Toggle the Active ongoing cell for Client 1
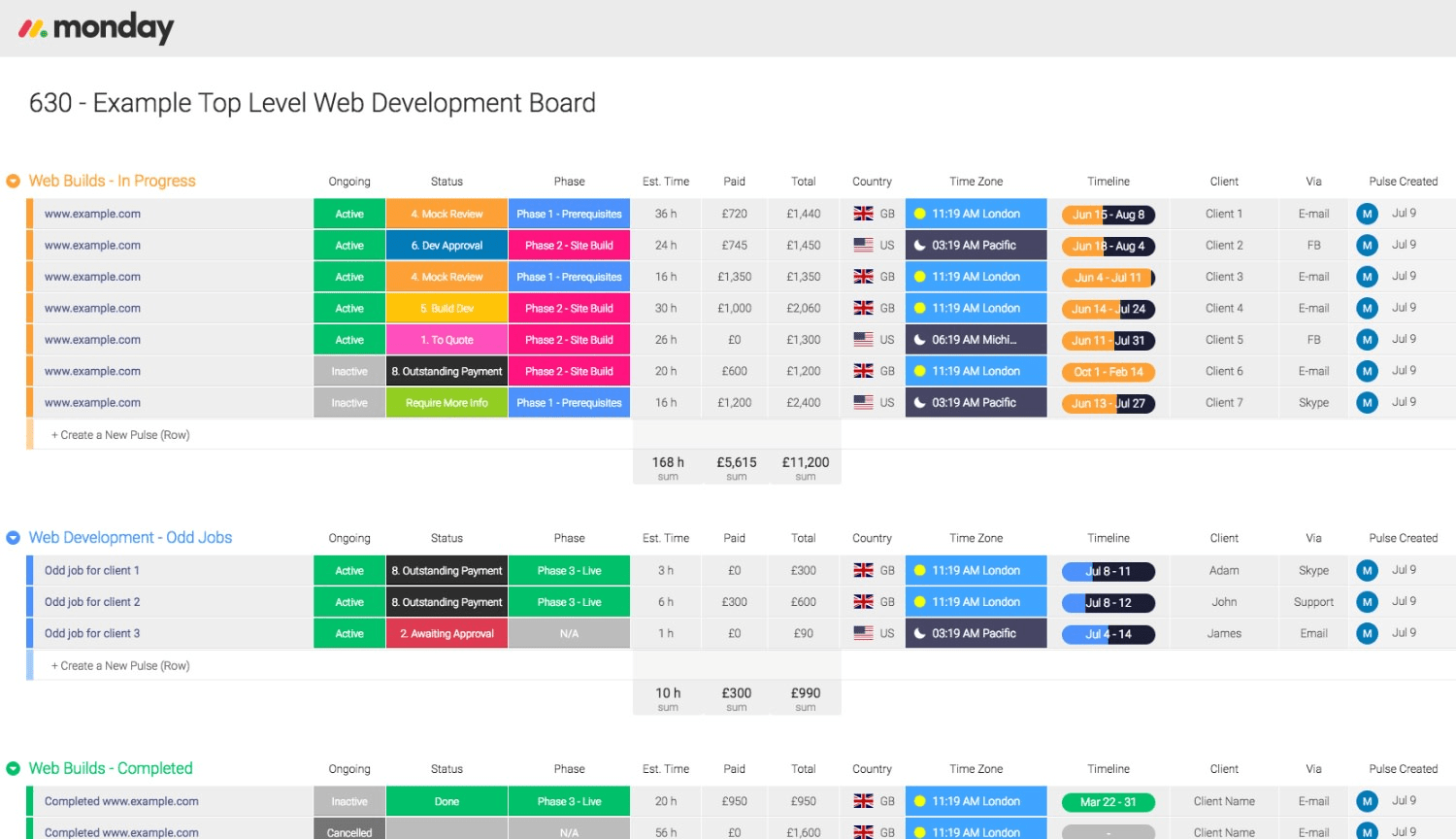 coord(349,214)
